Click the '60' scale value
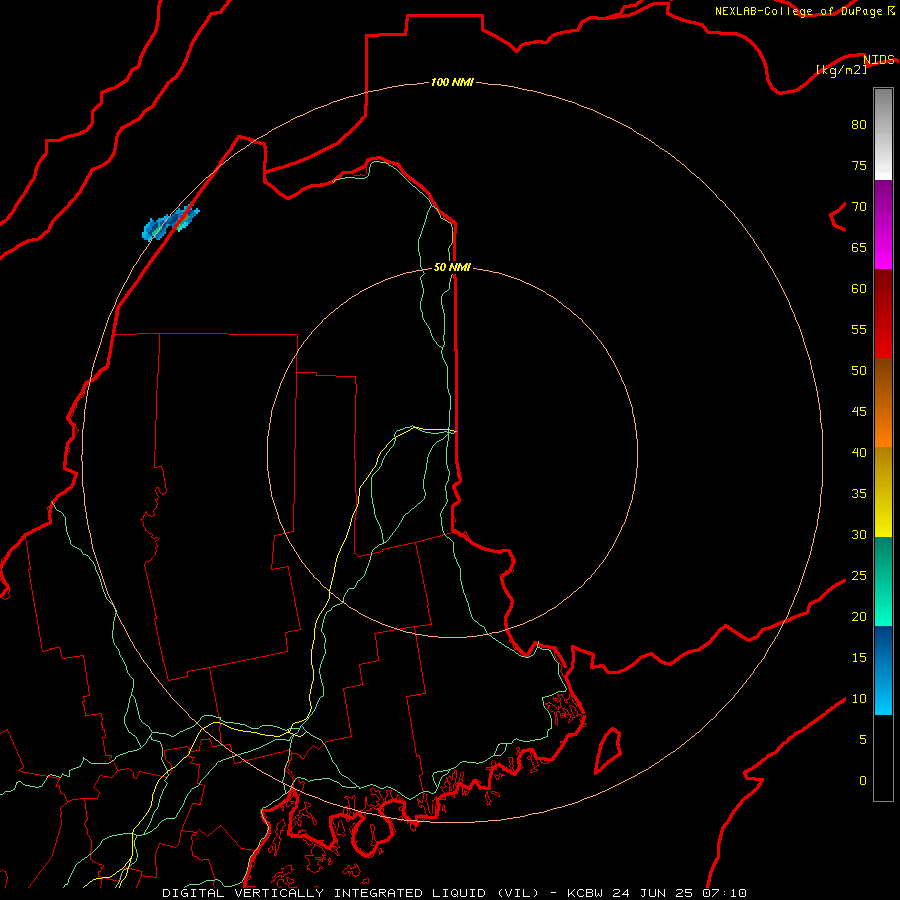 859,289
